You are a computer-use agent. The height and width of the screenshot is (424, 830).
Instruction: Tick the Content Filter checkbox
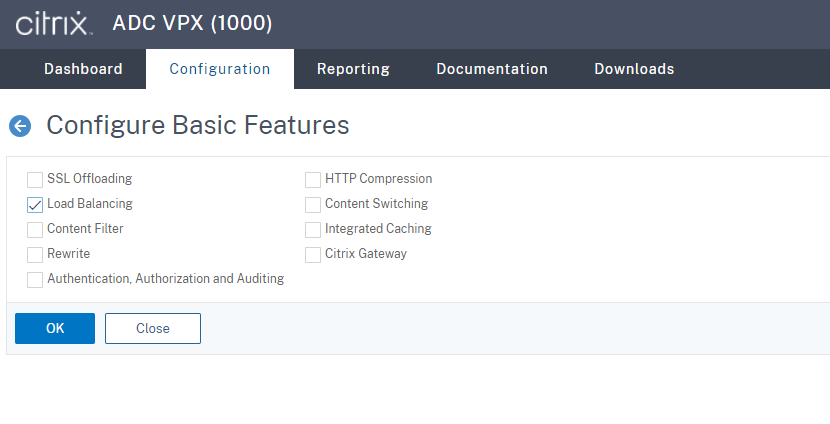coord(35,229)
